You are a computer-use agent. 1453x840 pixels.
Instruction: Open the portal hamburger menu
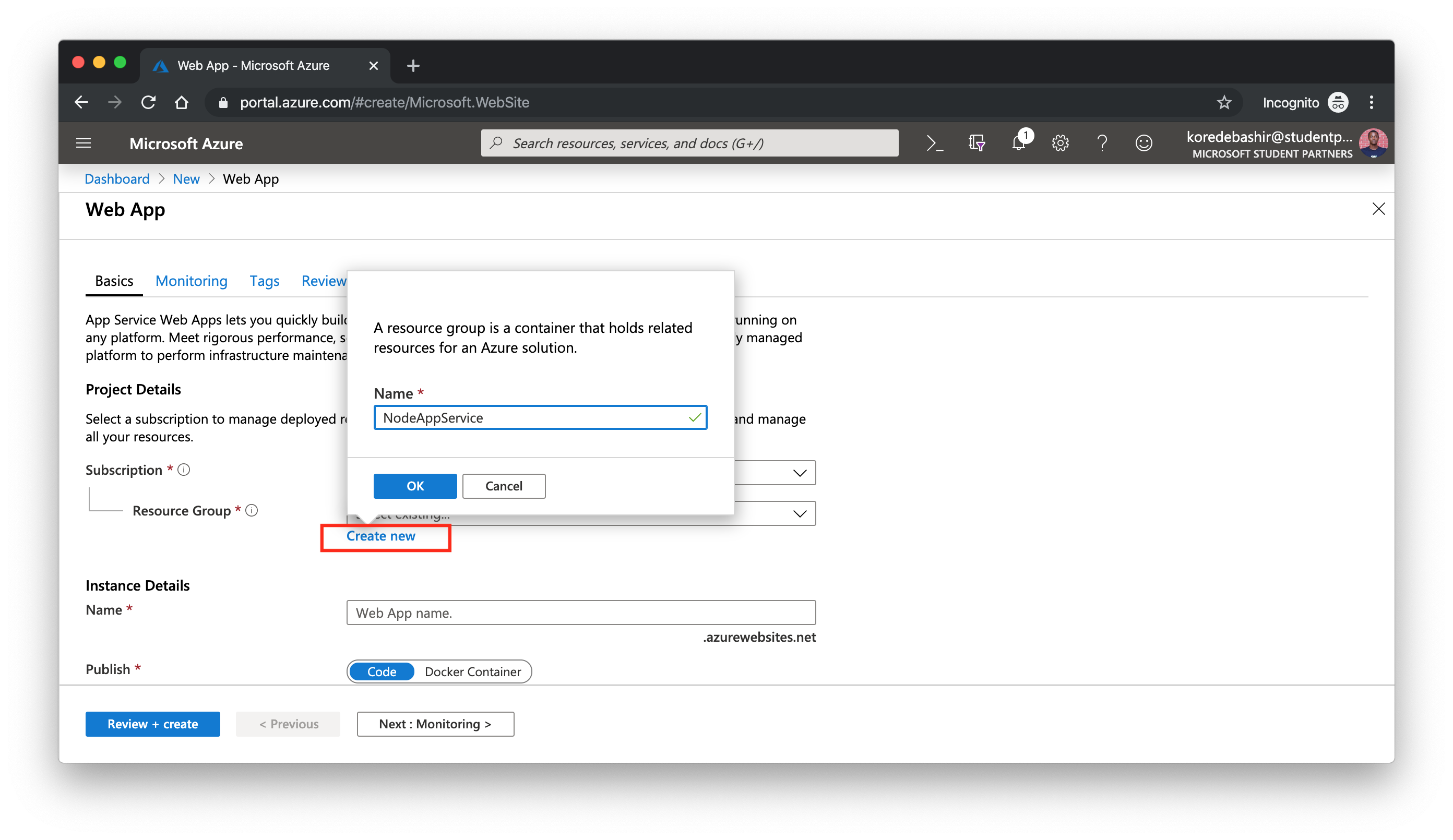[x=84, y=143]
